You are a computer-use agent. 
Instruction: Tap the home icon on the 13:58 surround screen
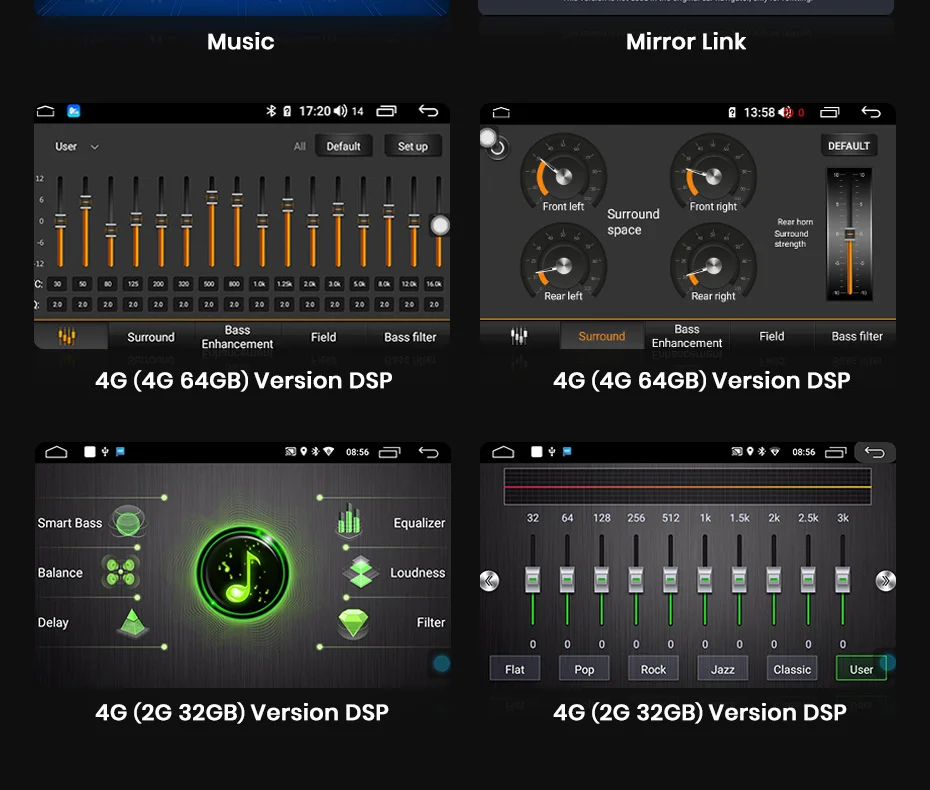click(x=501, y=113)
